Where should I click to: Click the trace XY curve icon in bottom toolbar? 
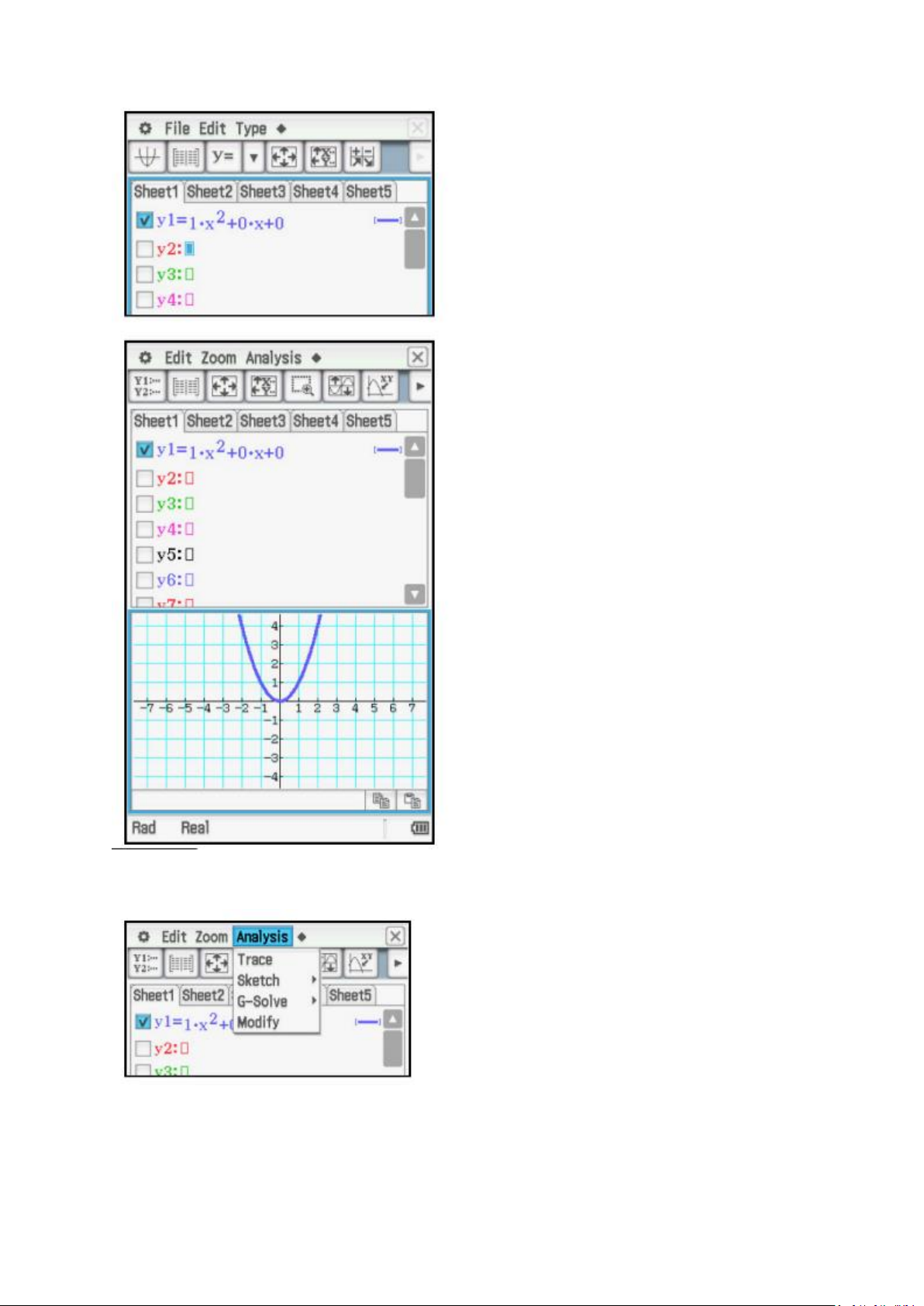coord(361,963)
